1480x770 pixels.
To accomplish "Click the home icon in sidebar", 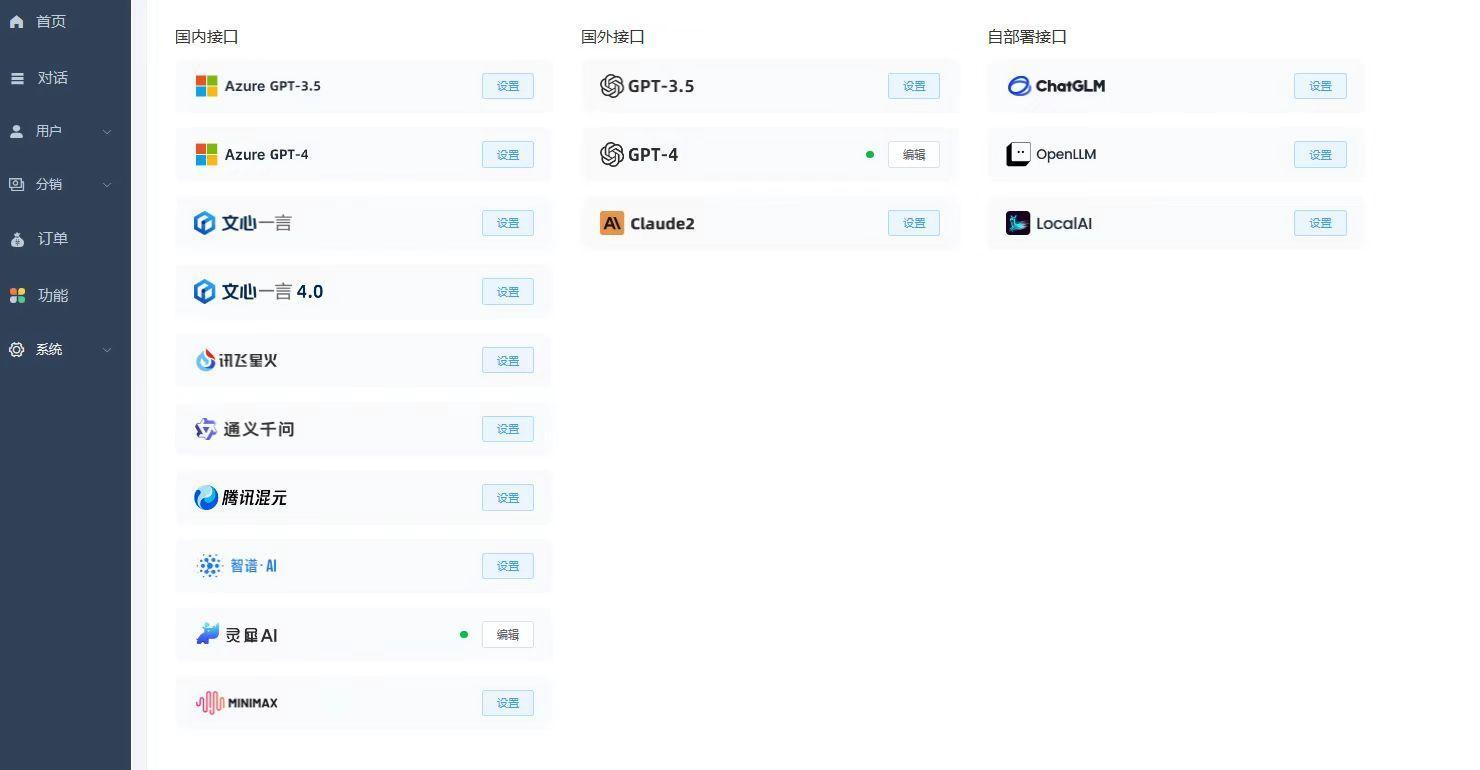I will tap(16, 22).
